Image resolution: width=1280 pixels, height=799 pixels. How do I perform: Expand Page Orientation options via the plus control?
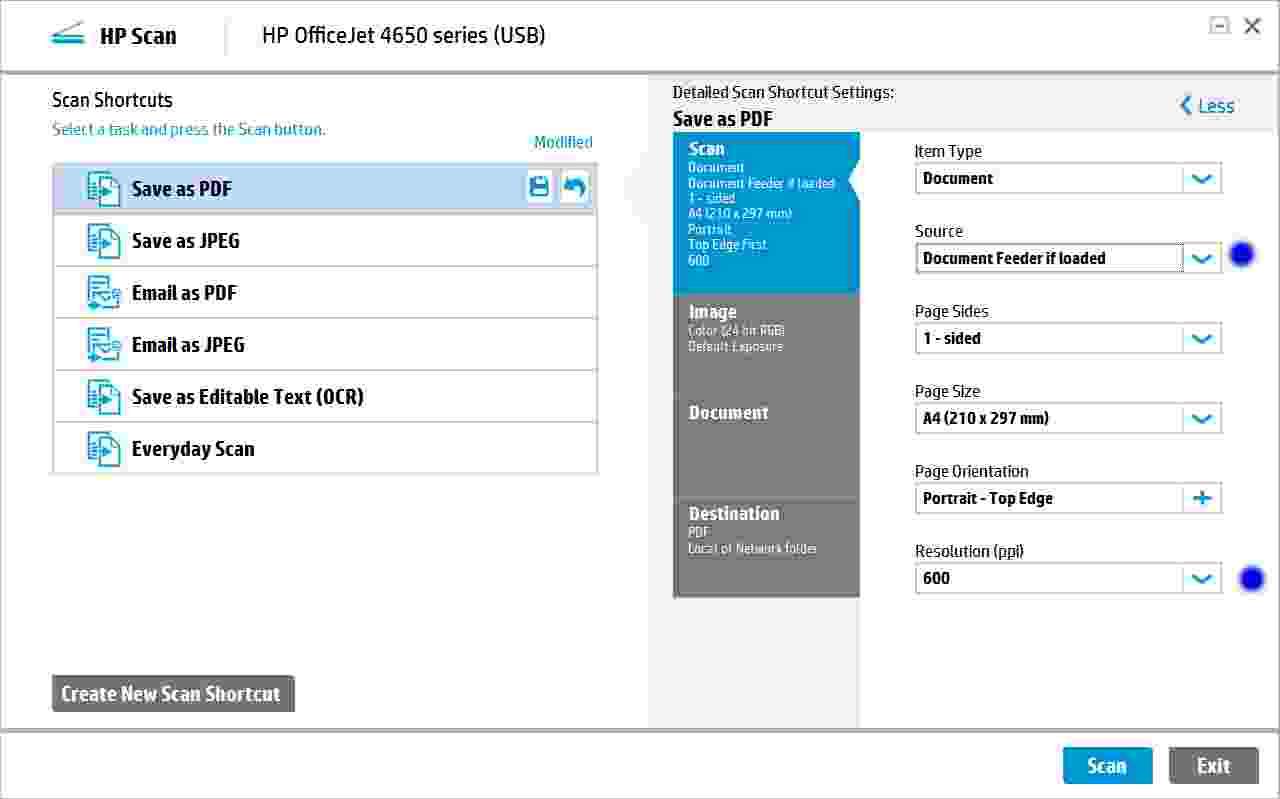(1202, 498)
